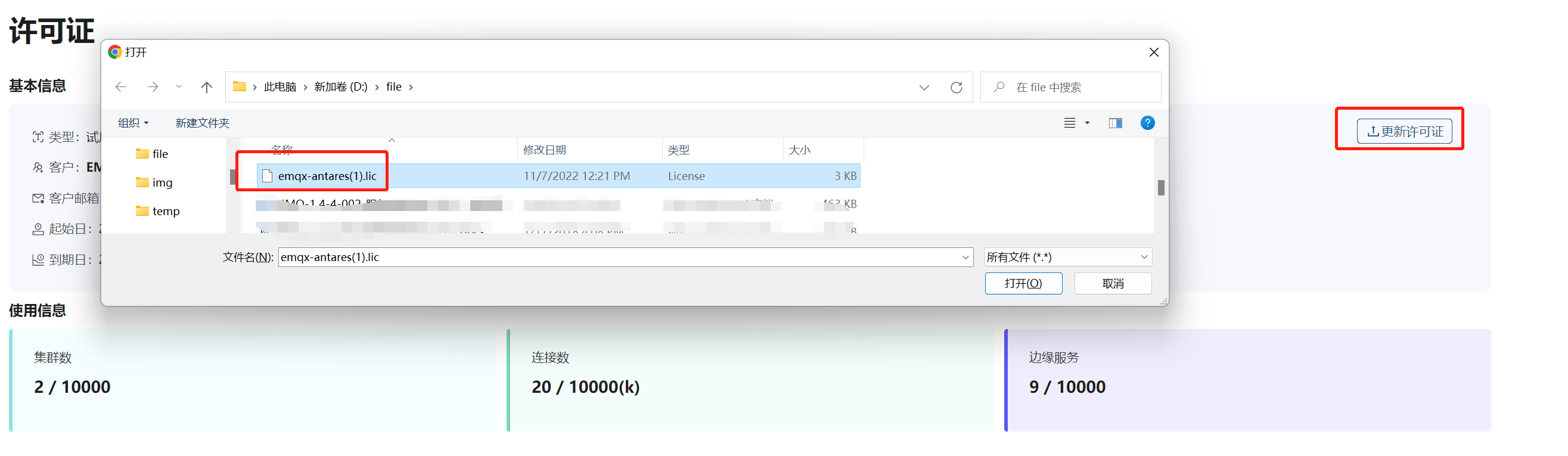Go up one folder level arrow
The image size is (1568, 456).
tap(207, 87)
